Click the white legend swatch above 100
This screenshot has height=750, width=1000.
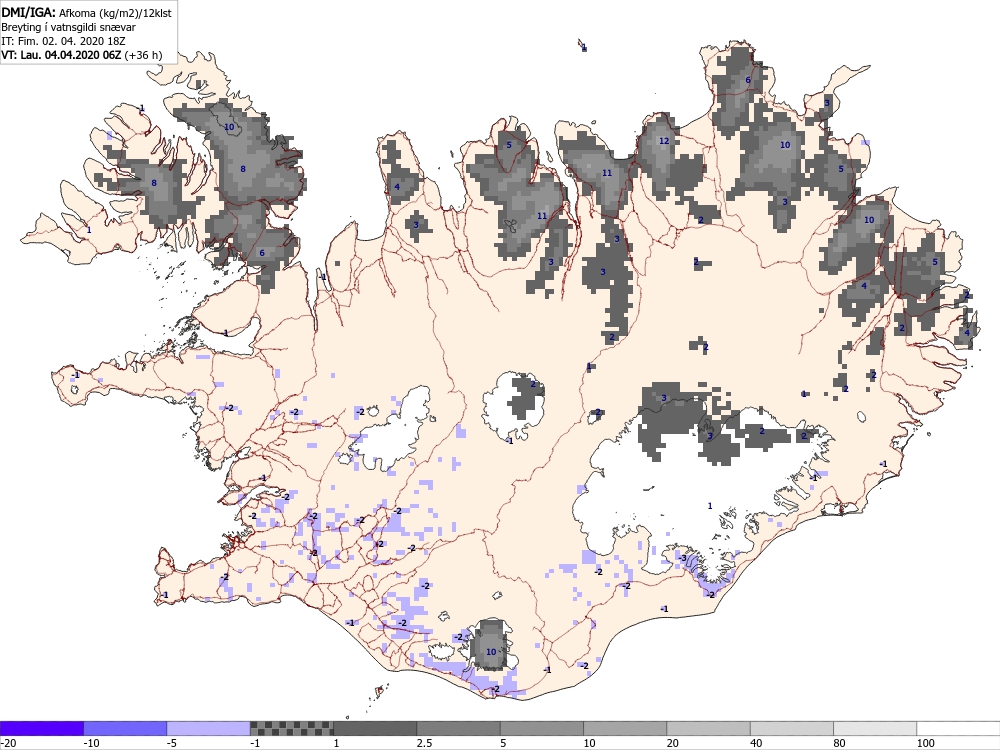click(x=959, y=728)
